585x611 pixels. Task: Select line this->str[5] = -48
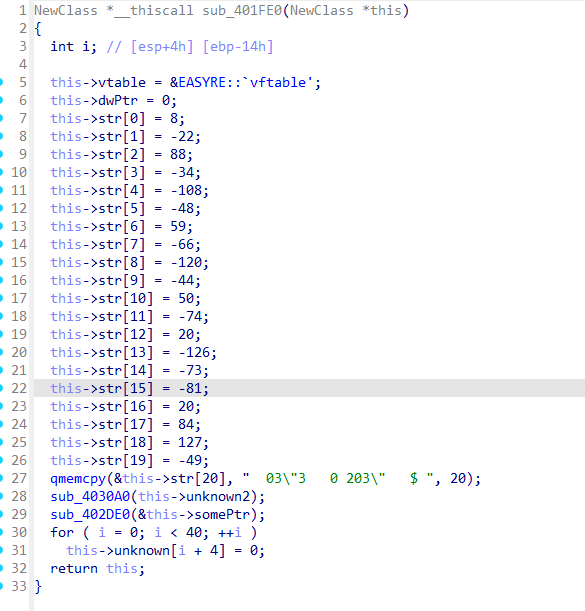click(x=125, y=208)
